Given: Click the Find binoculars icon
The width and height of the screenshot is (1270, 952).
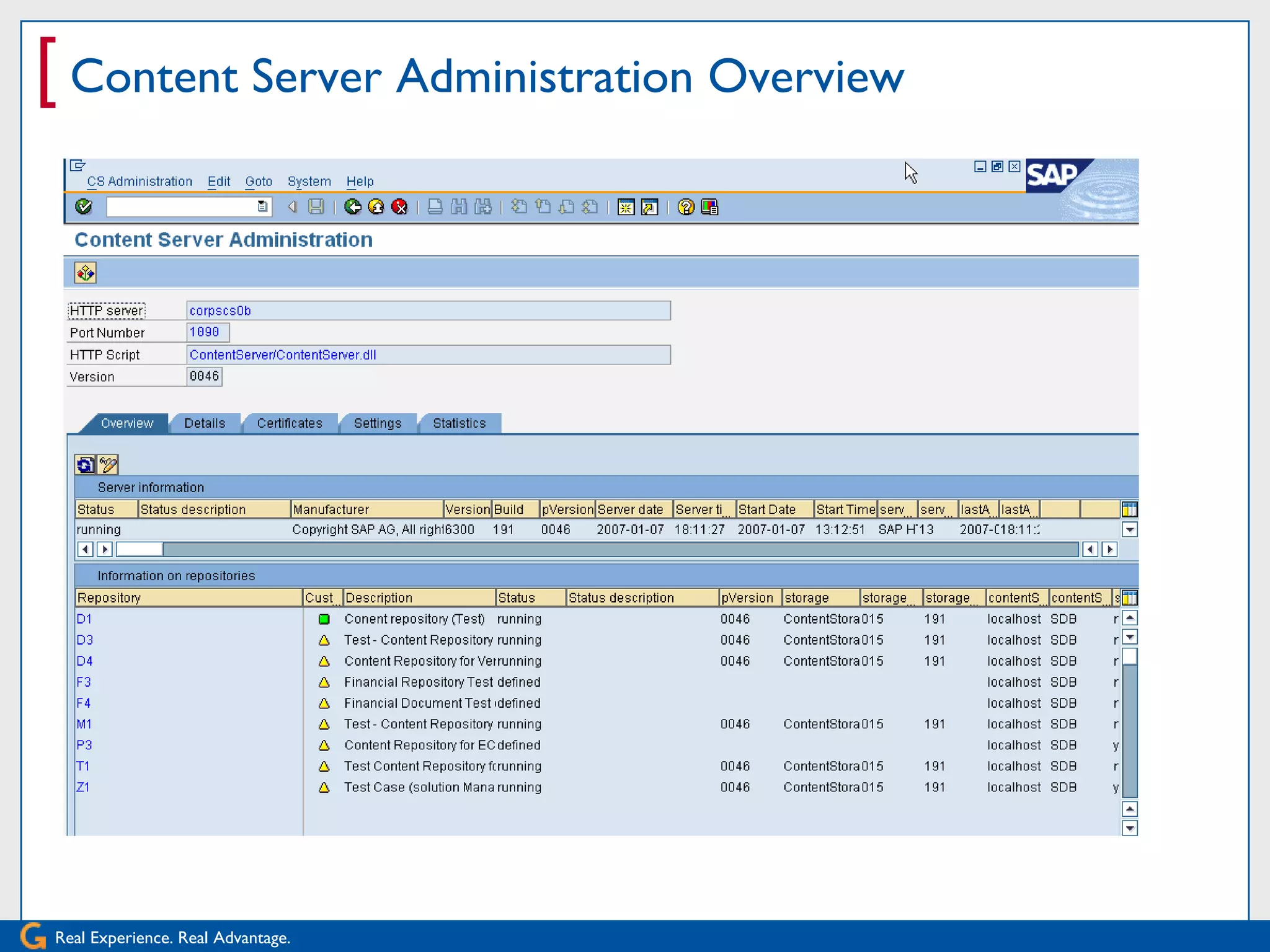Looking at the screenshot, I should (x=459, y=206).
